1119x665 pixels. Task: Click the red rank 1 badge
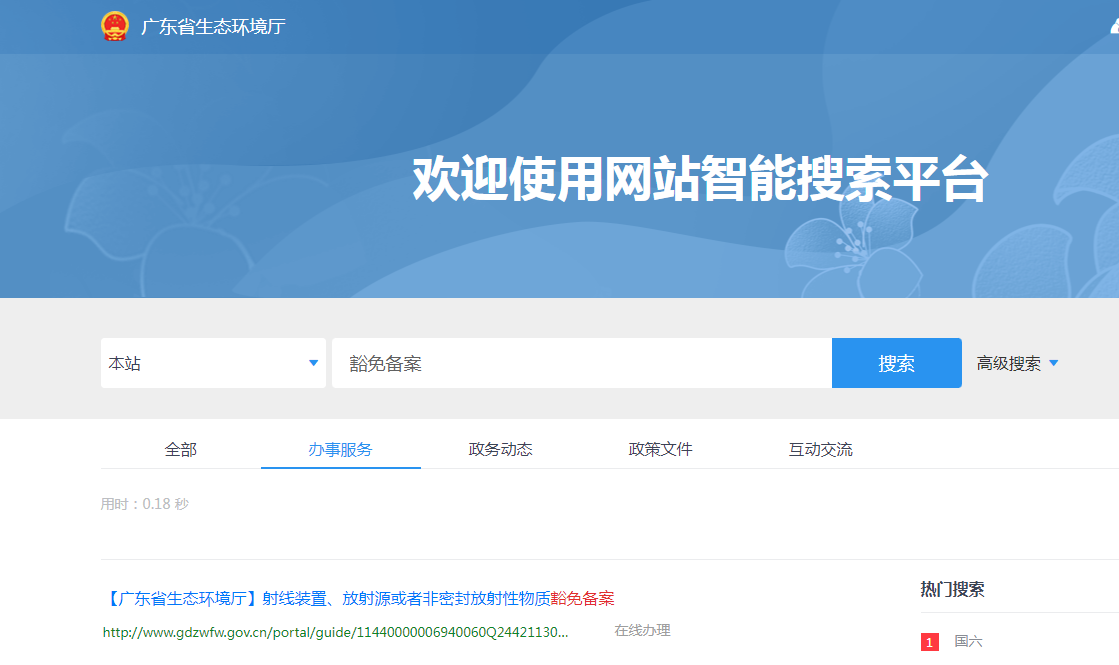[x=930, y=642]
